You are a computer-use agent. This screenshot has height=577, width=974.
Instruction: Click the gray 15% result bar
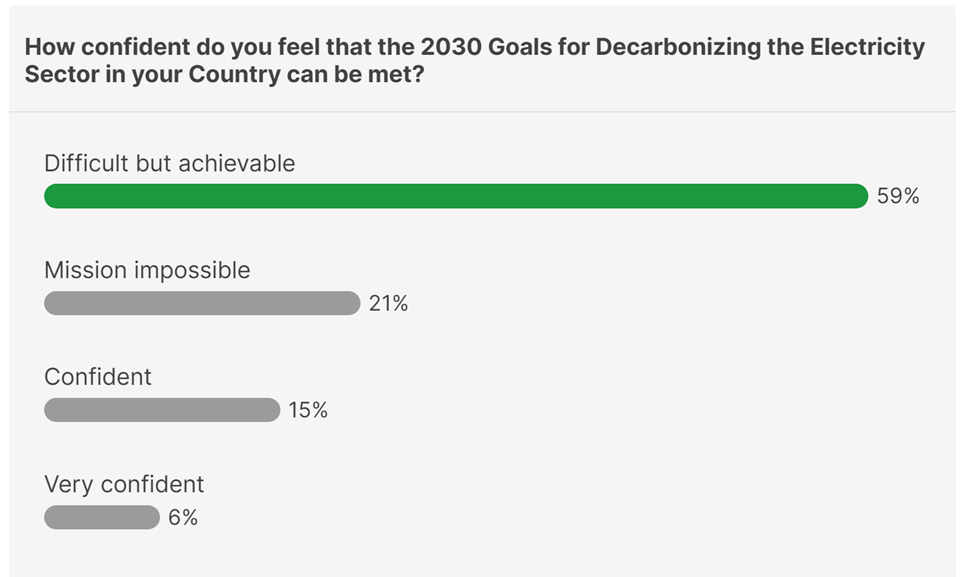click(162, 410)
